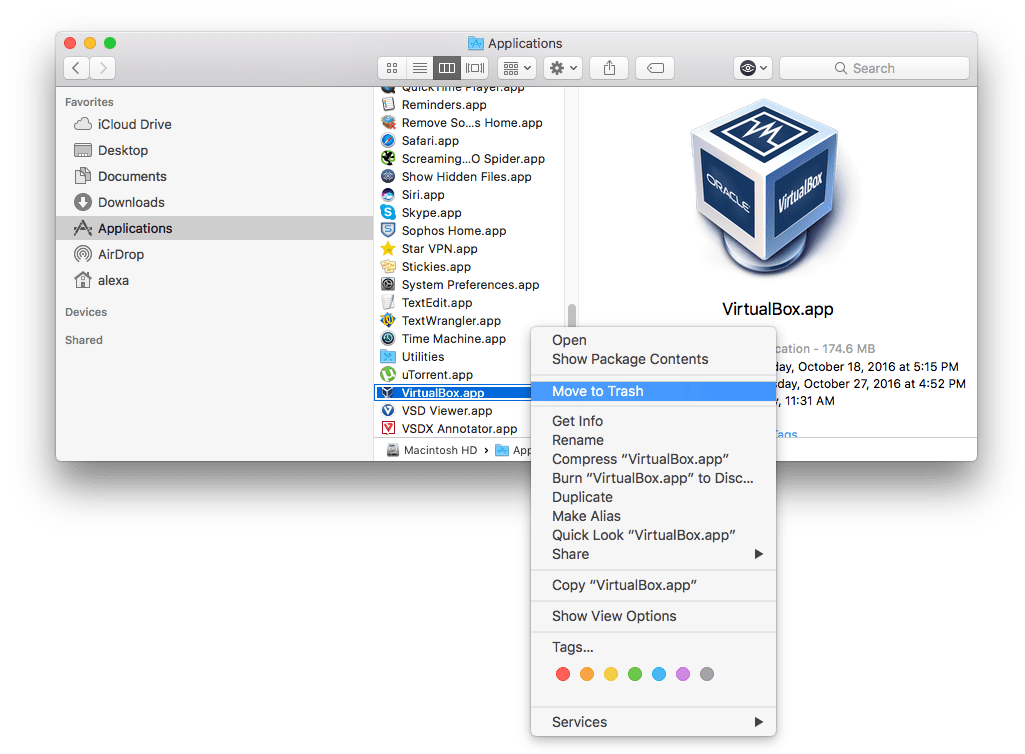Switch to list view
This screenshot has height=754, width=1025.
coord(419,67)
